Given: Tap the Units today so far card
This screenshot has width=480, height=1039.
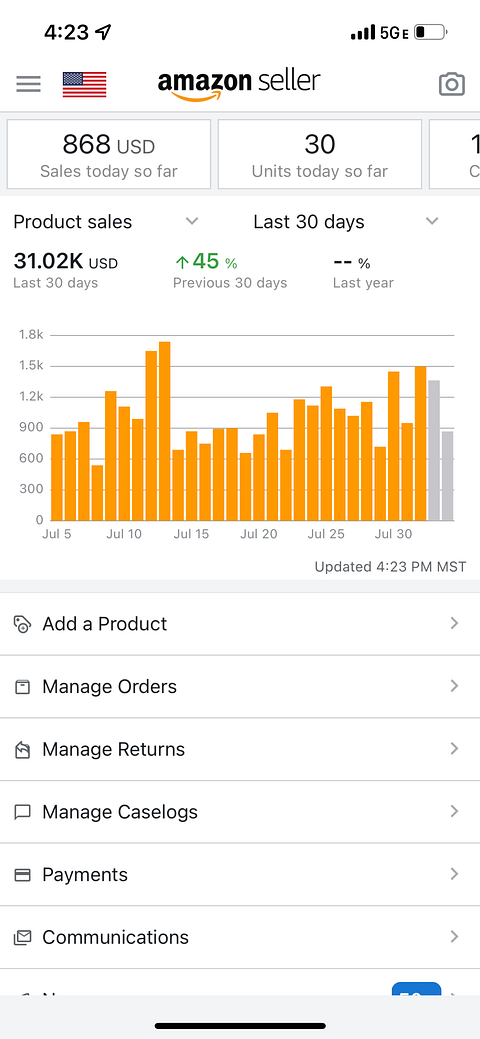Looking at the screenshot, I should click(320, 154).
